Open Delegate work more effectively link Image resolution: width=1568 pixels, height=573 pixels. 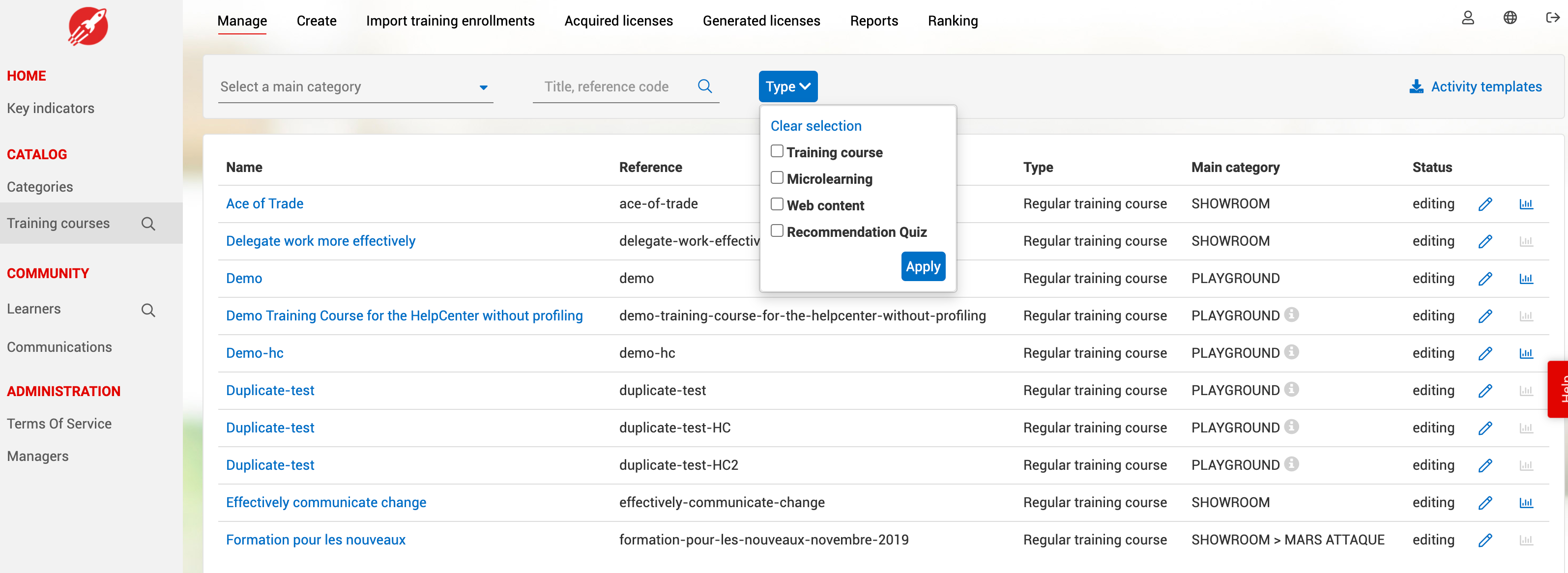click(x=320, y=241)
